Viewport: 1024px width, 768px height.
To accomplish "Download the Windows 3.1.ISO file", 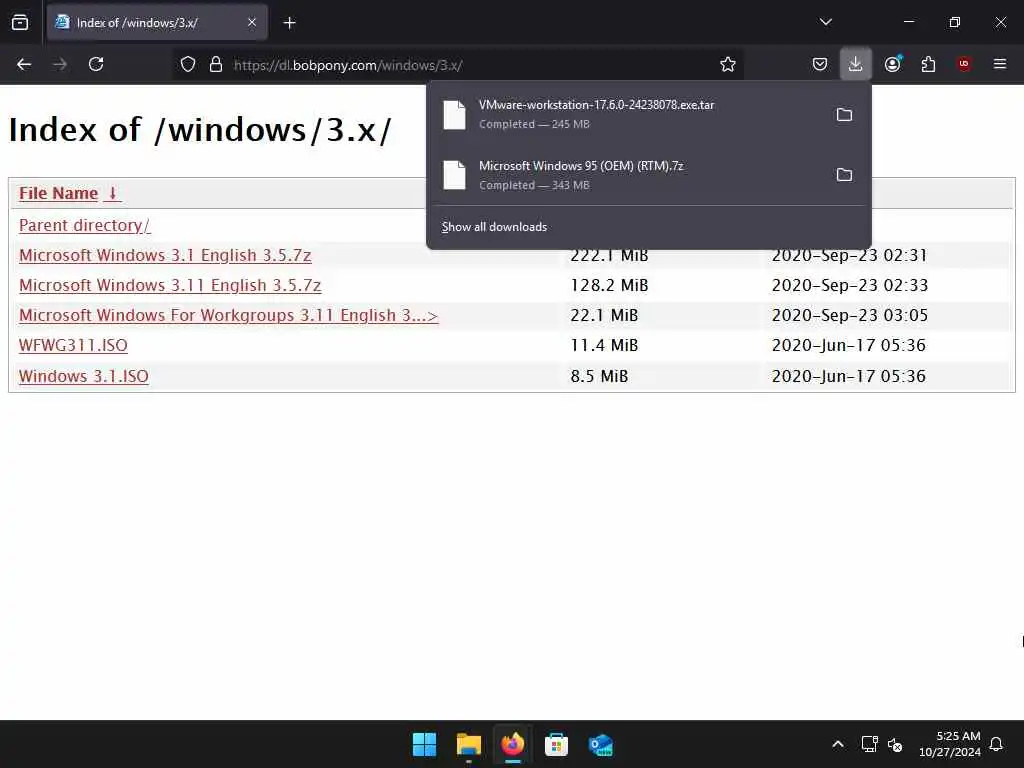I will click(84, 376).
